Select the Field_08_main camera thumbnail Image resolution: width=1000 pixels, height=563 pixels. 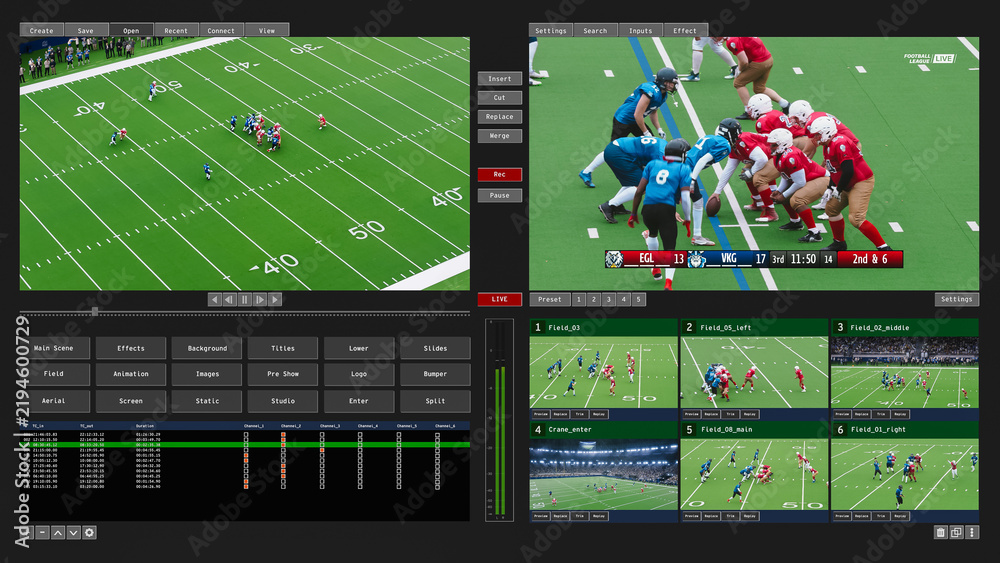pyautogui.click(x=754, y=474)
